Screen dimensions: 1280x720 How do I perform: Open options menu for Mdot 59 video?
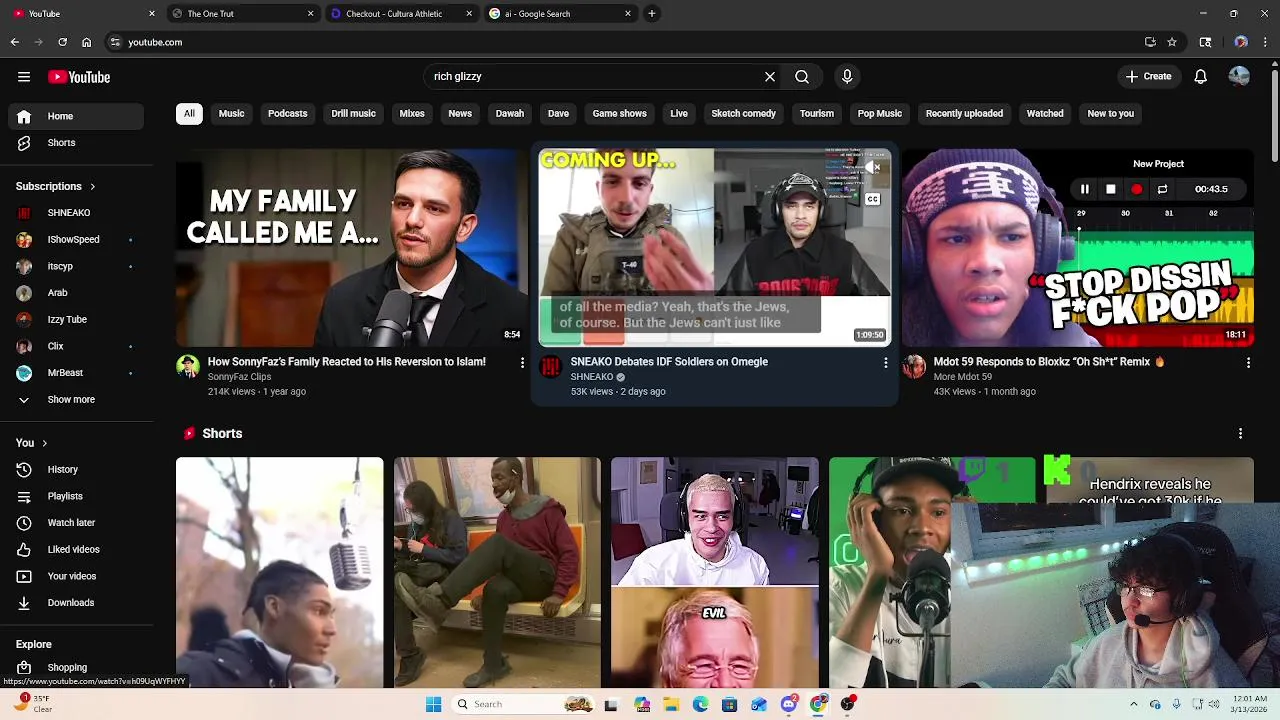(x=1248, y=363)
